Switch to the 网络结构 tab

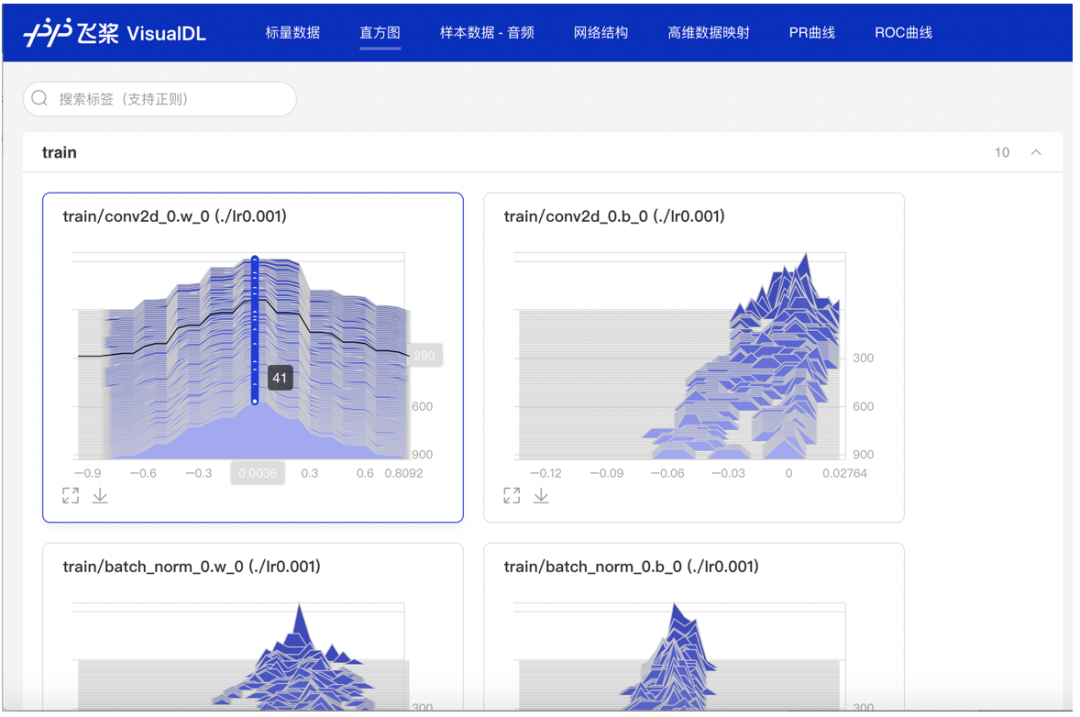(601, 32)
